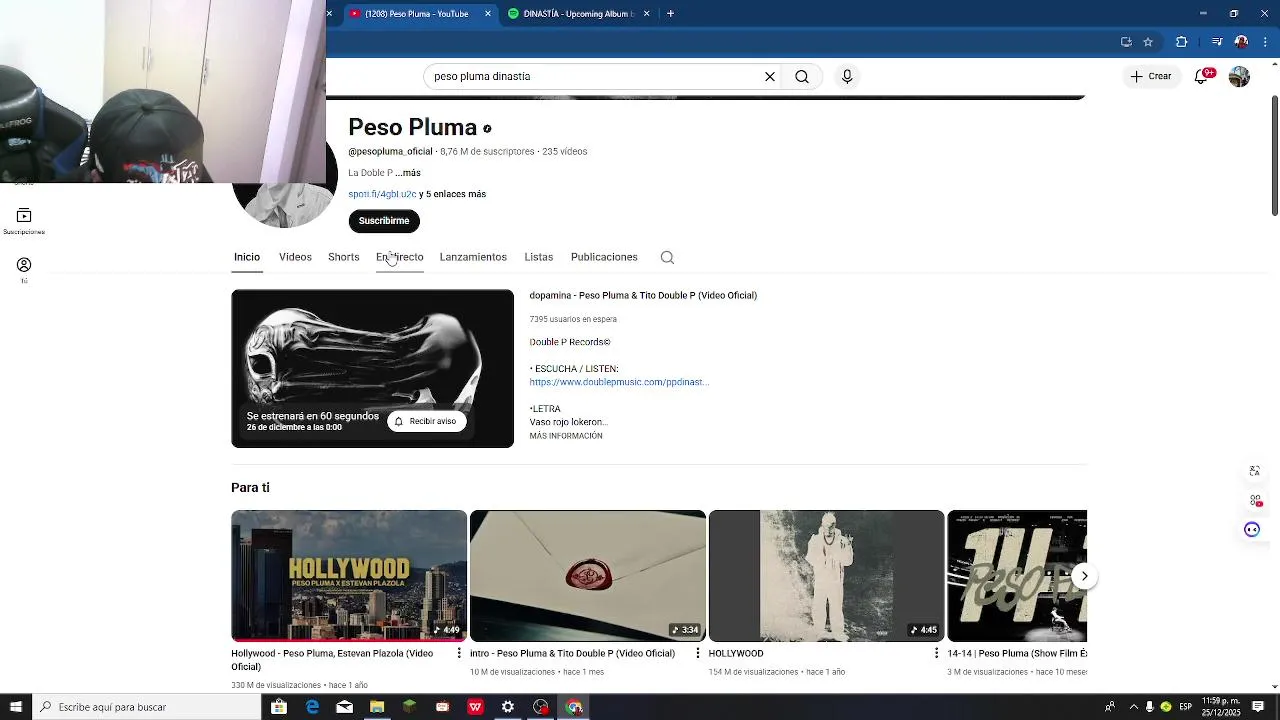This screenshot has height=720, width=1280.
Task: Click the page vertical scrollbar thumb
Action: pyautogui.click(x=1274, y=155)
